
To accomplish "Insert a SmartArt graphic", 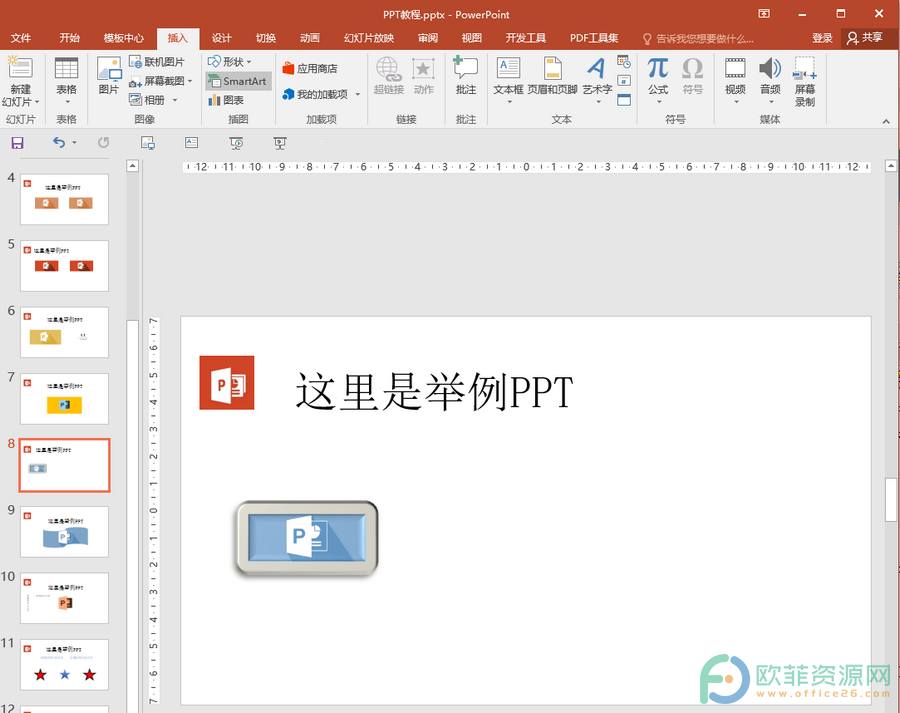I will pos(238,81).
